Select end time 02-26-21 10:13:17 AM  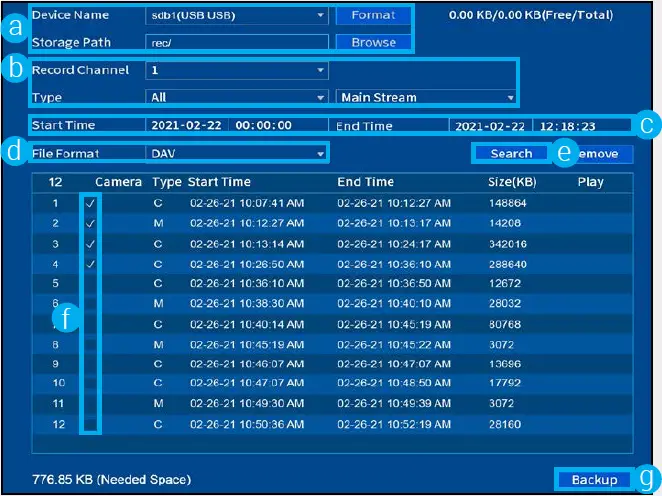(x=394, y=223)
